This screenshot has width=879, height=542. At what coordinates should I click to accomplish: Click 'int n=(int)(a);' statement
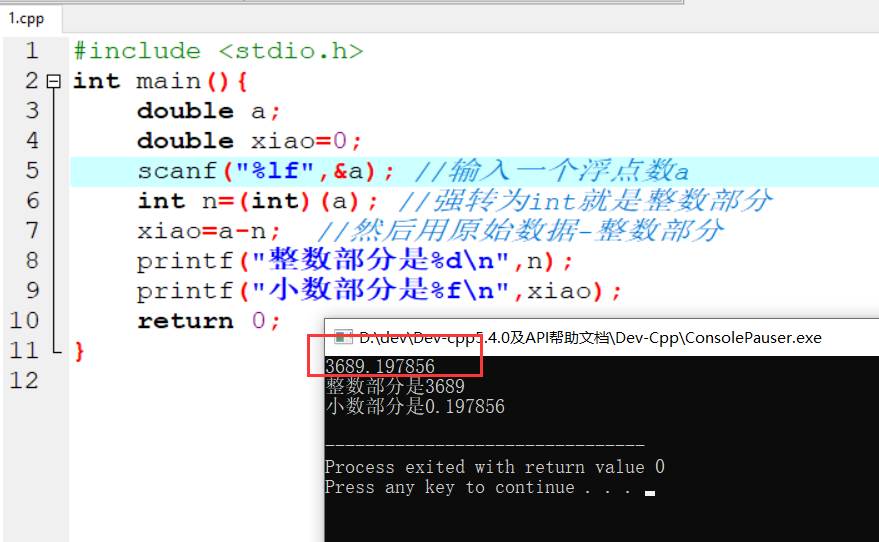point(258,201)
